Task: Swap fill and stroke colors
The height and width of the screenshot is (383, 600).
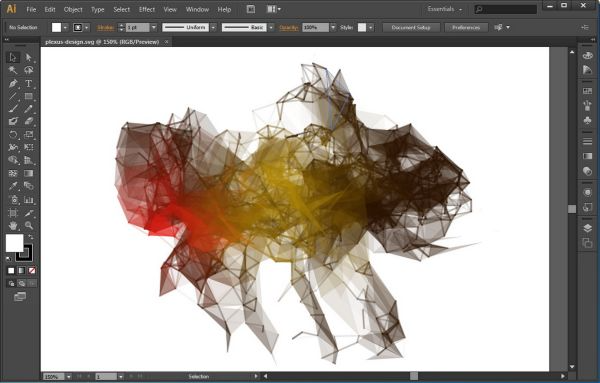Action: (x=31, y=237)
